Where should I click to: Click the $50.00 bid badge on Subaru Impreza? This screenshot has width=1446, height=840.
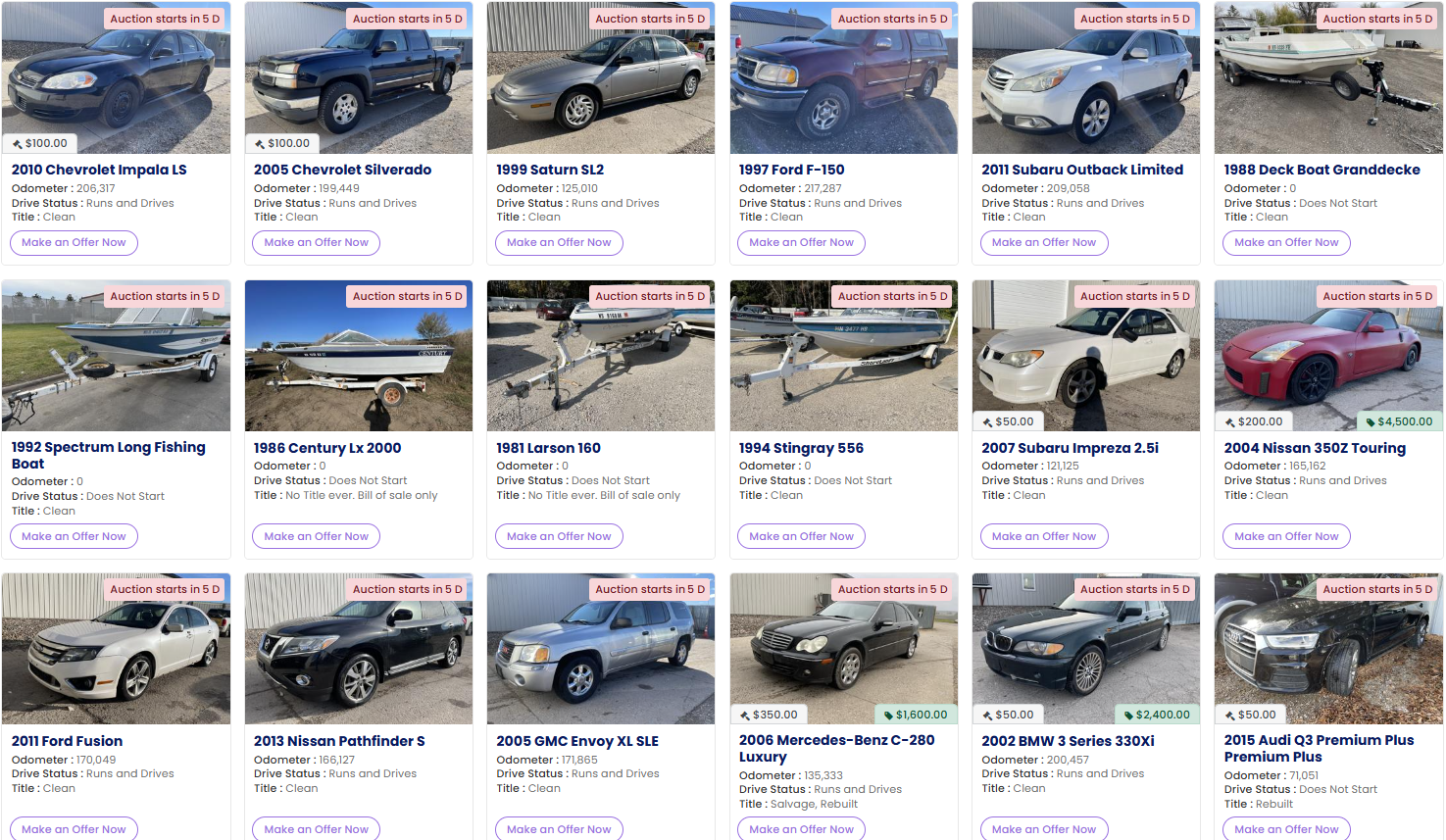1008,421
